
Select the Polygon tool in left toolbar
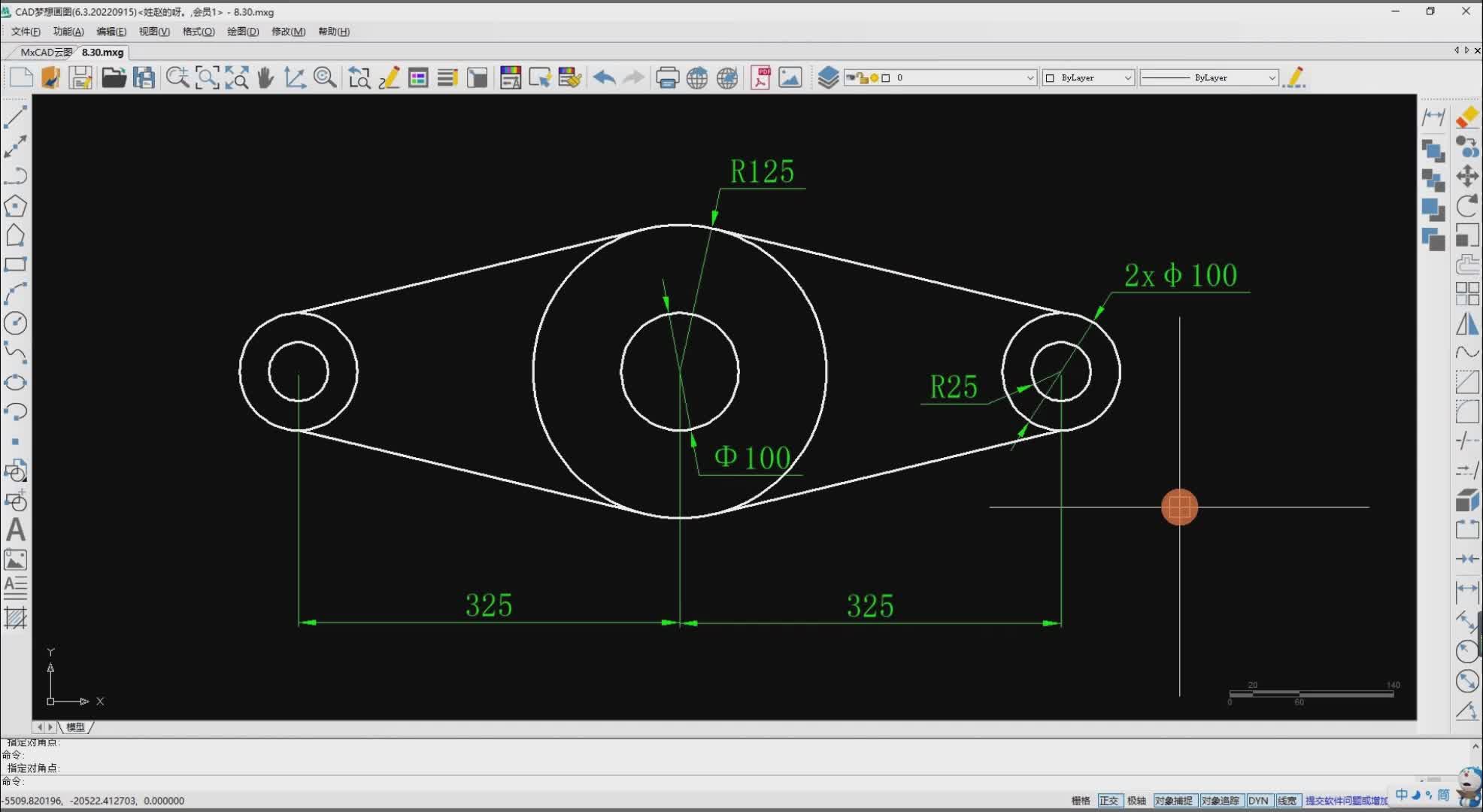[15, 205]
